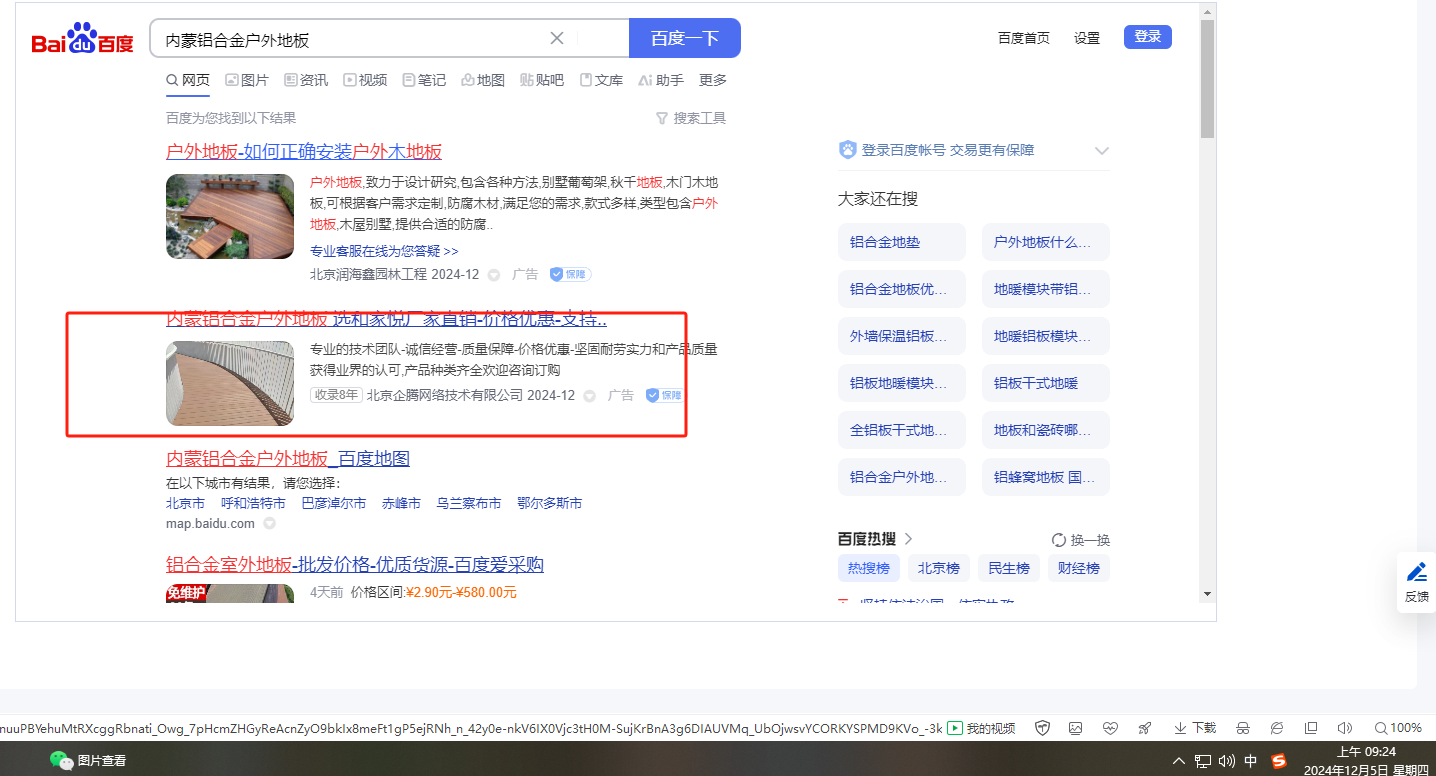
Task: Select the 北京榜 hot search tab
Action: tap(938, 568)
